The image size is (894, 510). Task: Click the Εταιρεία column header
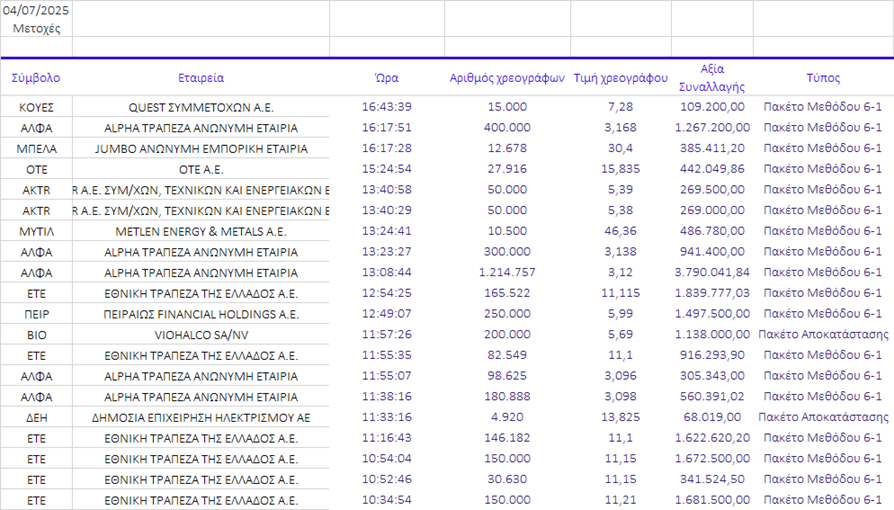point(201,78)
